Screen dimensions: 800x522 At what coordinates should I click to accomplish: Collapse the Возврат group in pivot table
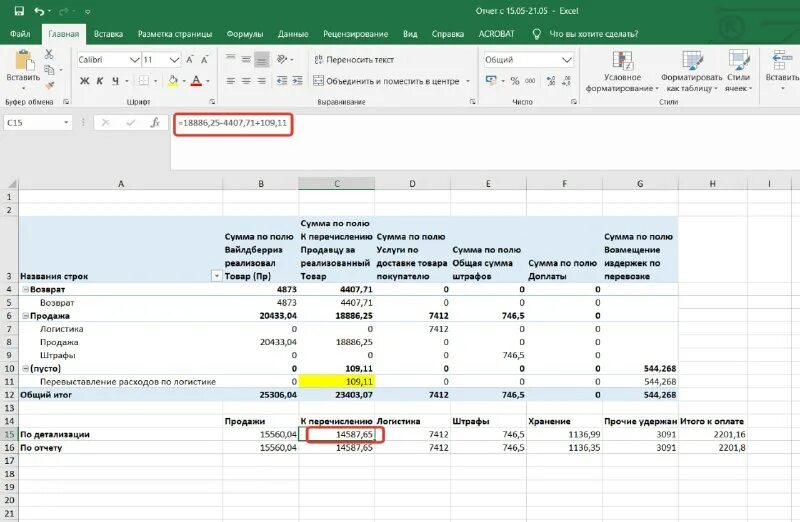pos(26,289)
